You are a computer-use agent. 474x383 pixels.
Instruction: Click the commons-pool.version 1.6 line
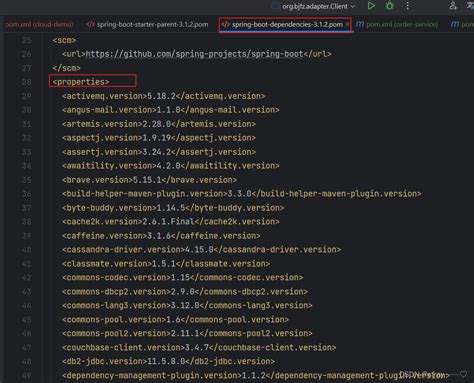click(175, 320)
